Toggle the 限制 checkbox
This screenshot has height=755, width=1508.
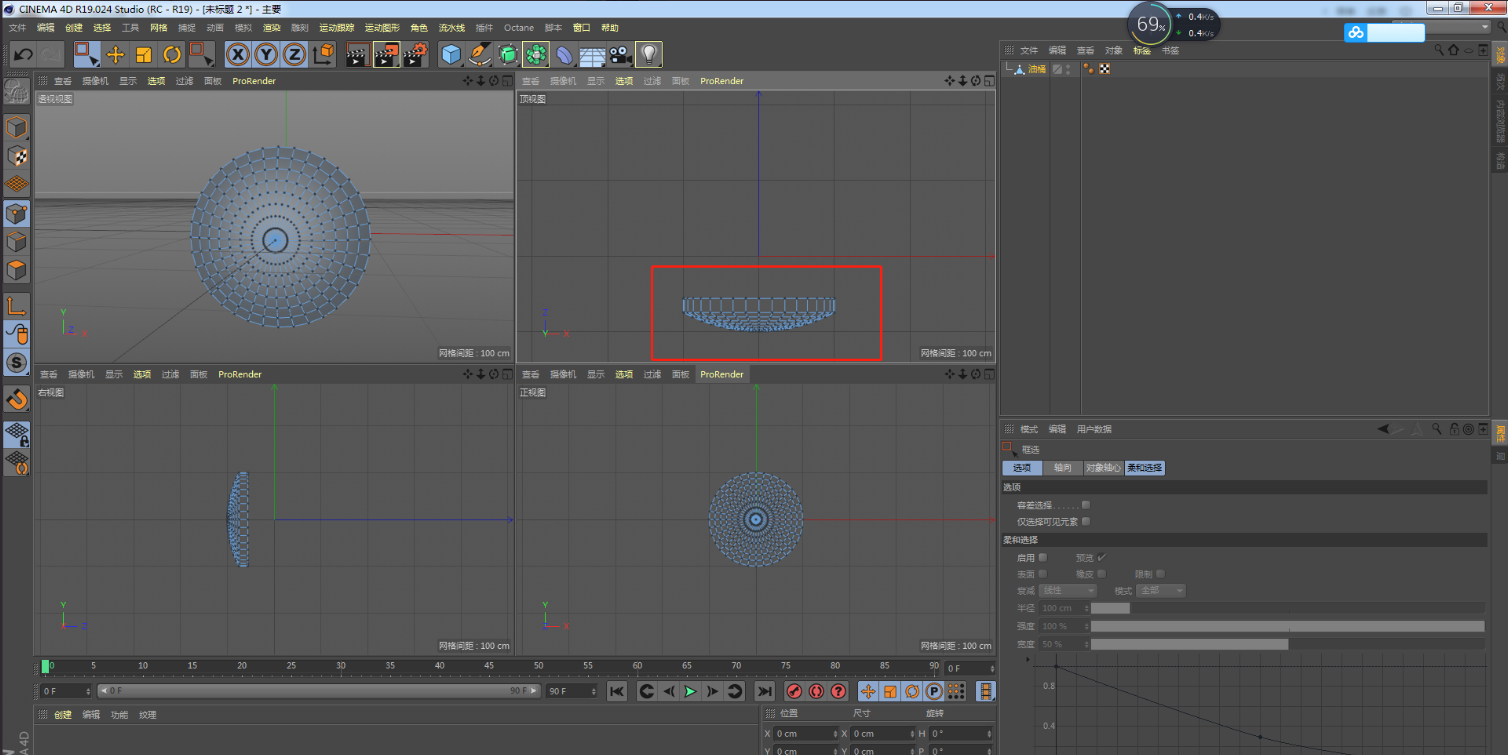click(1160, 574)
